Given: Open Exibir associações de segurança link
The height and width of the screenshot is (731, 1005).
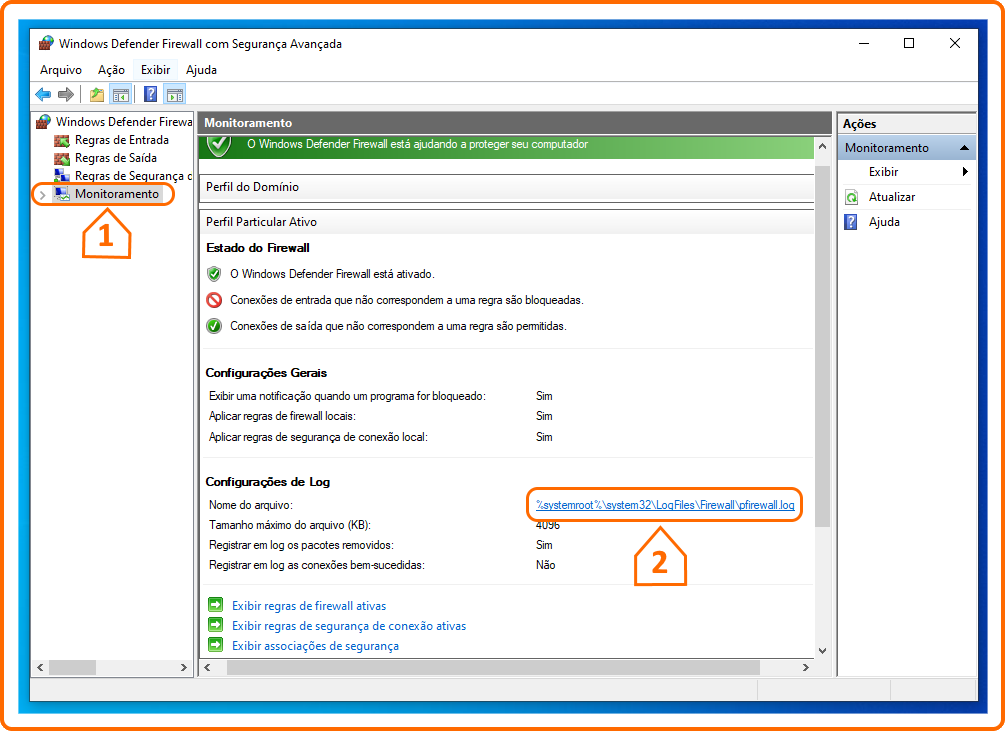Looking at the screenshot, I should 315,646.
